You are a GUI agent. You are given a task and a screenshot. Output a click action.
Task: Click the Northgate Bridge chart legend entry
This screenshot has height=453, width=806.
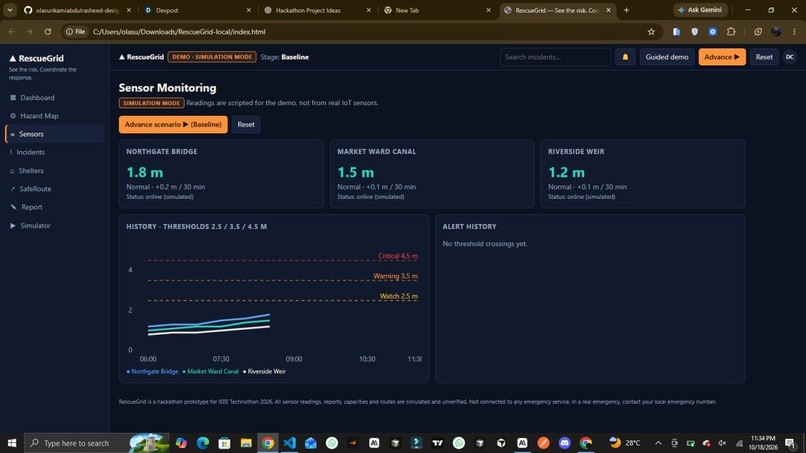pos(152,371)
